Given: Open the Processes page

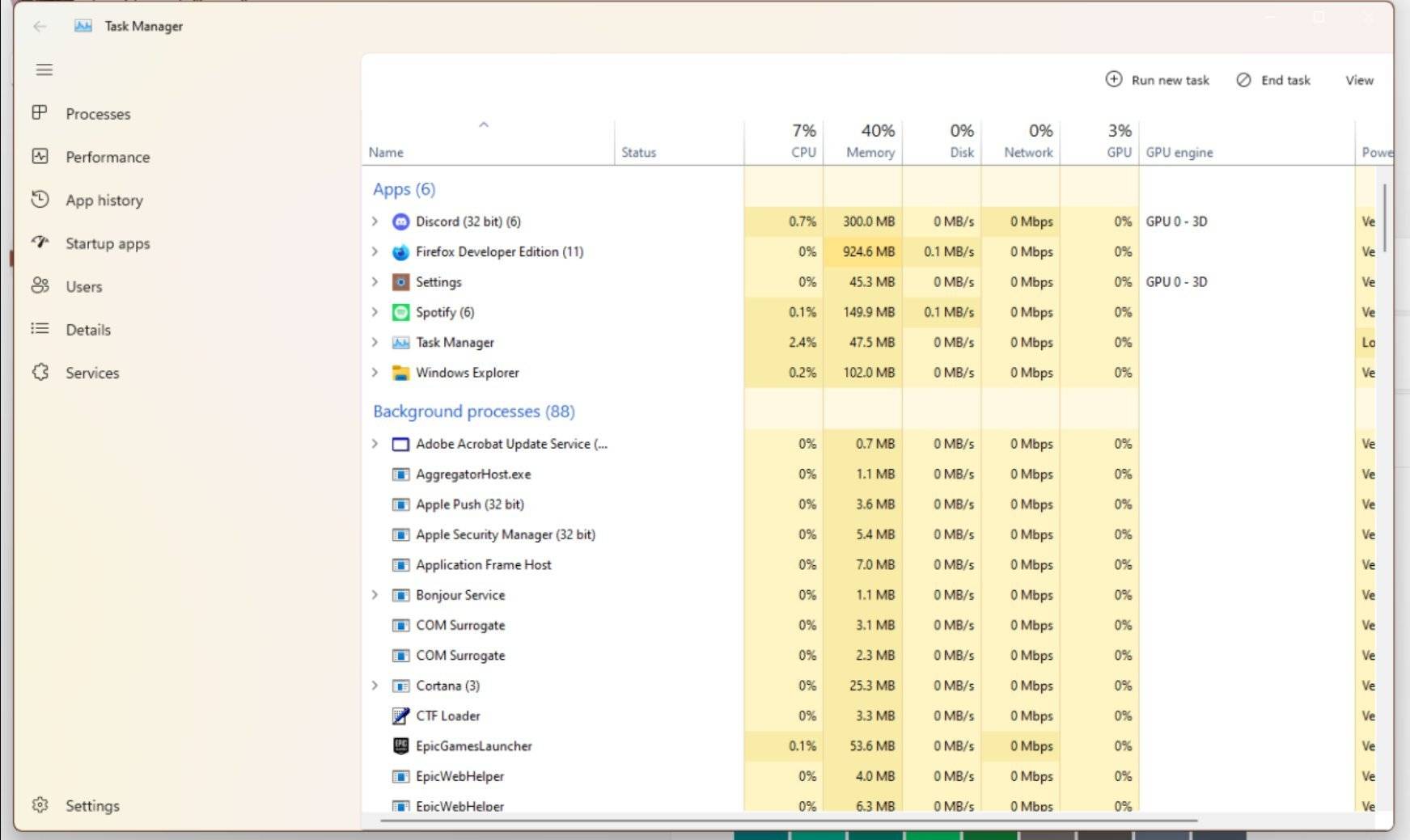Looking at the screenshot, I should pyautogui.click(x=98, y=114).
